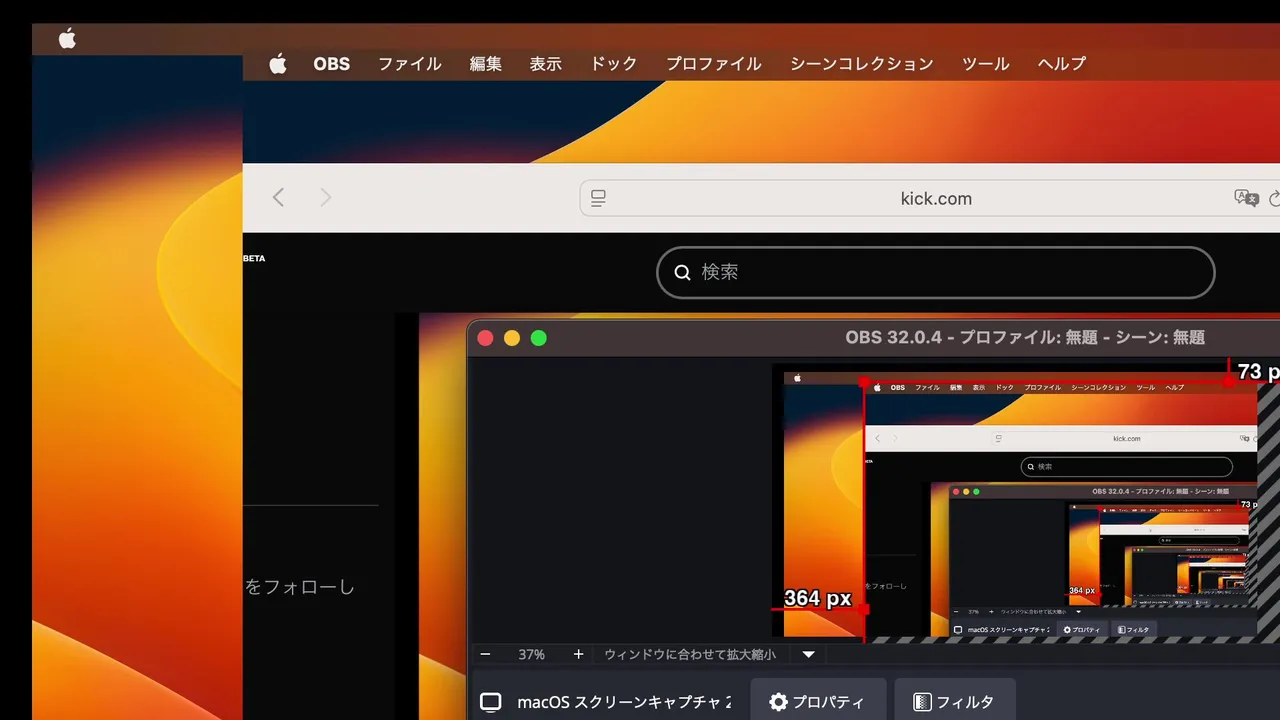1280x720 pixels.
Task: Open the ツール menu
Action: pos(986,64)
